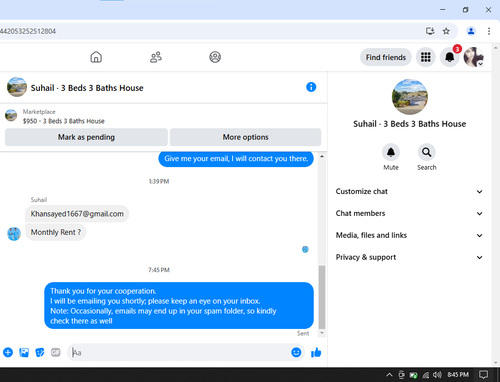Click install app icon in address bar
This screenshot has width=500, height=382.
click(x=430, y=31)
